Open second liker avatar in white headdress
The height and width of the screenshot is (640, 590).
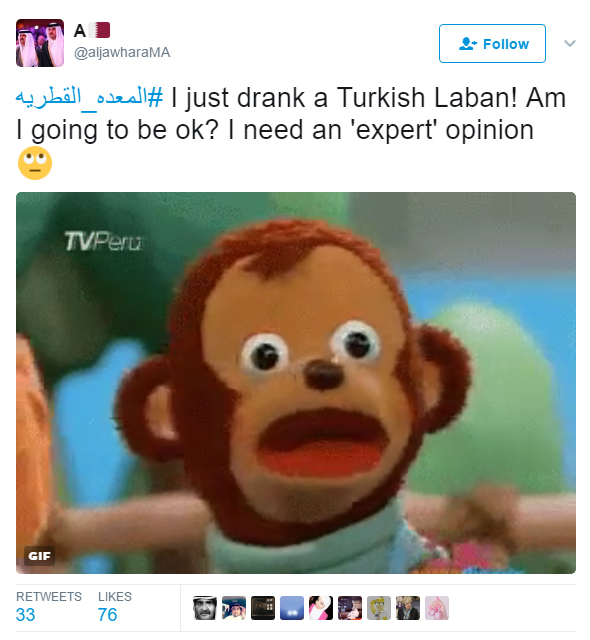(234, 608)
